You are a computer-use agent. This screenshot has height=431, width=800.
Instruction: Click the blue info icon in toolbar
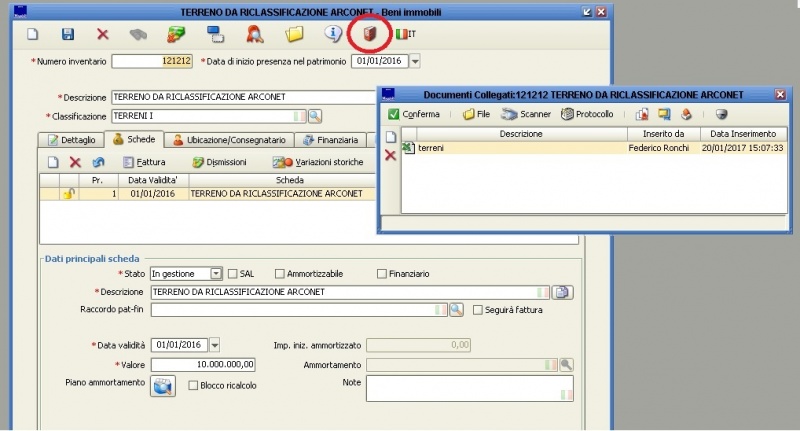click(334, 35)
